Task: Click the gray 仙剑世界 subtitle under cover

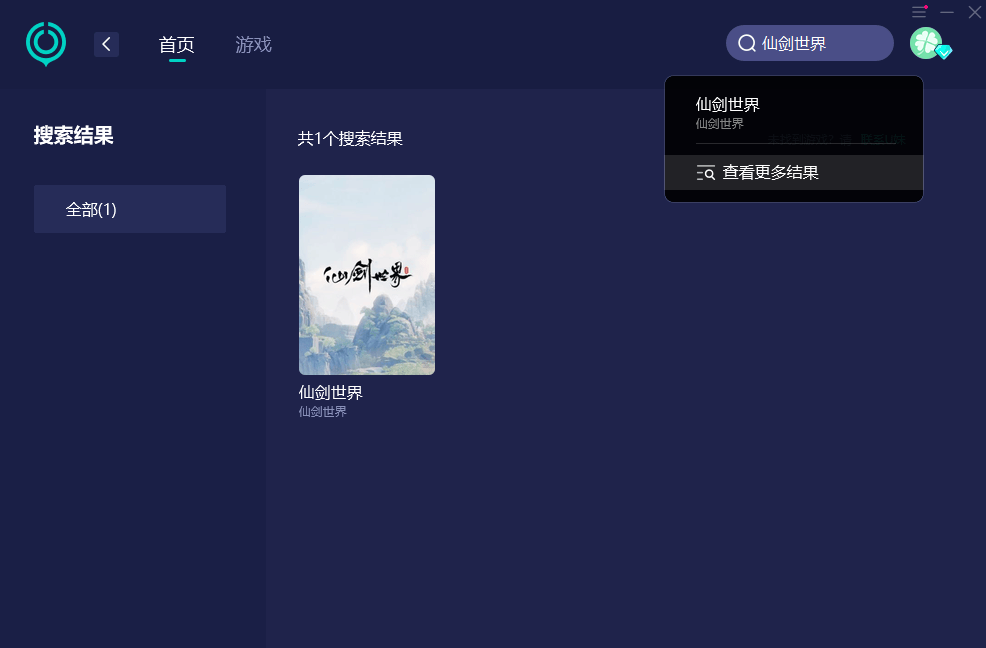Action: [323, 411]
